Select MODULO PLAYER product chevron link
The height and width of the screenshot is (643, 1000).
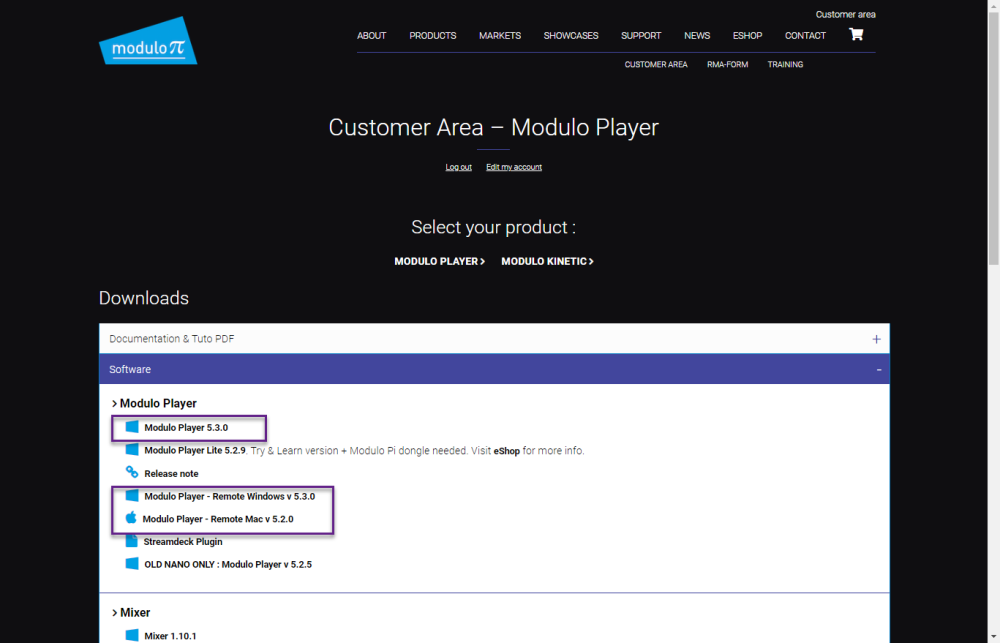point(439,262)
